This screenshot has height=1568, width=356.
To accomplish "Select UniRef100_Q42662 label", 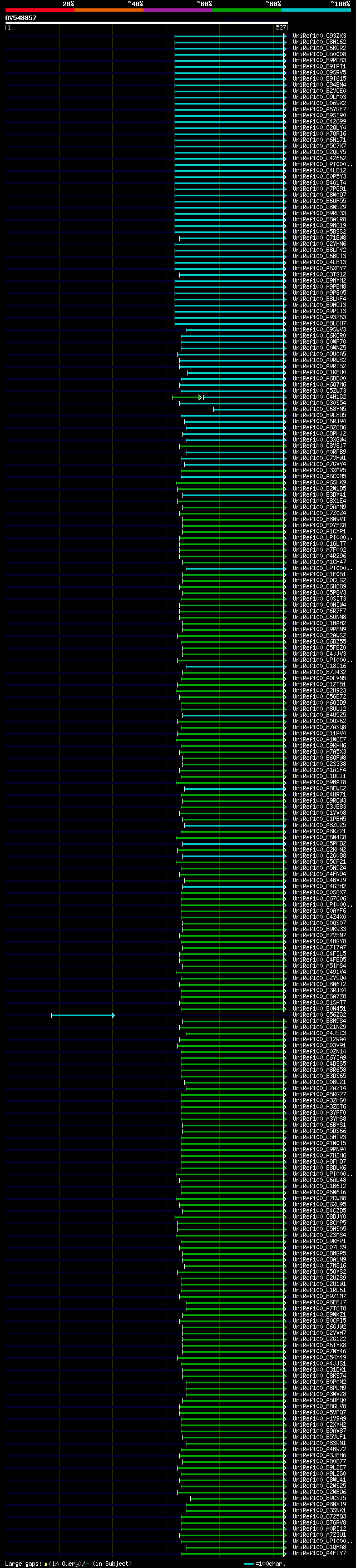I will tap(319, 159).
